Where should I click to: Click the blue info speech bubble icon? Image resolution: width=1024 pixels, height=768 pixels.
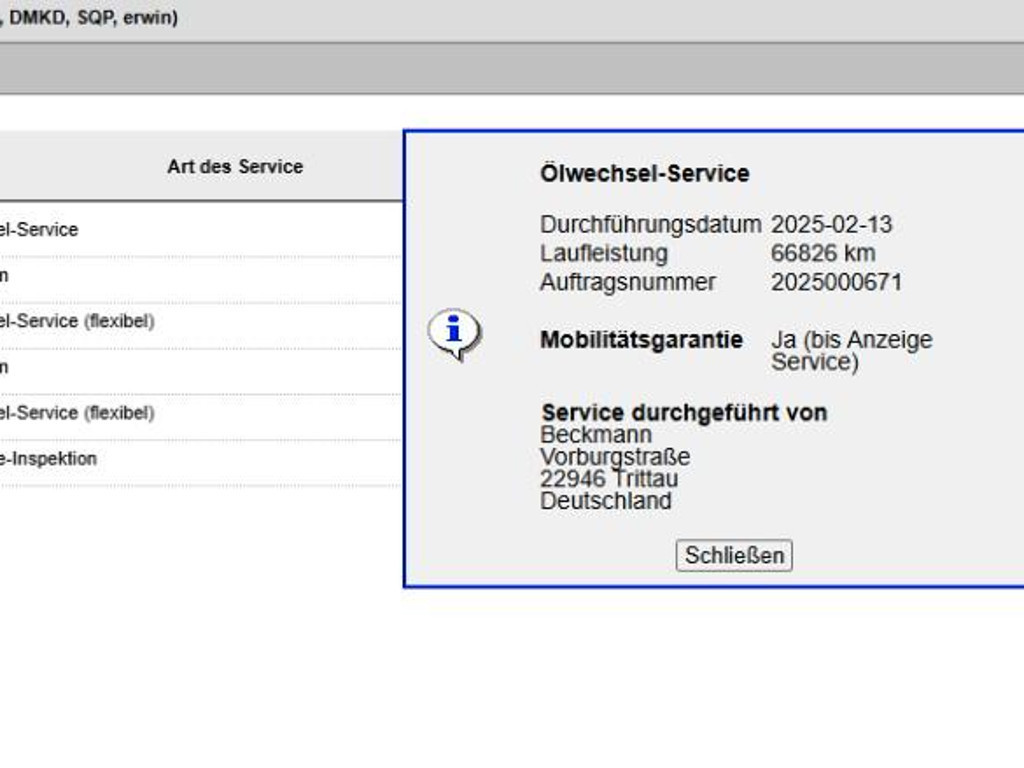[x=454, y=333]
